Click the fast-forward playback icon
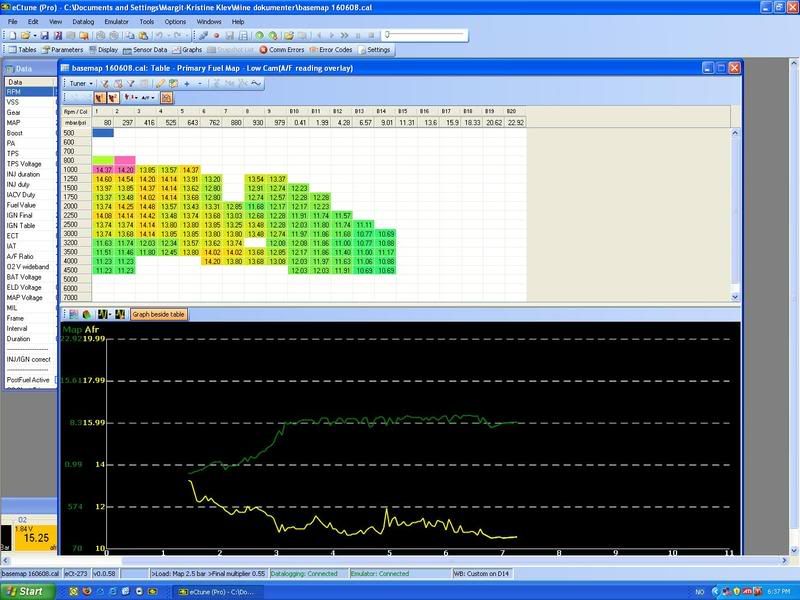 click(x=344, y=36)
